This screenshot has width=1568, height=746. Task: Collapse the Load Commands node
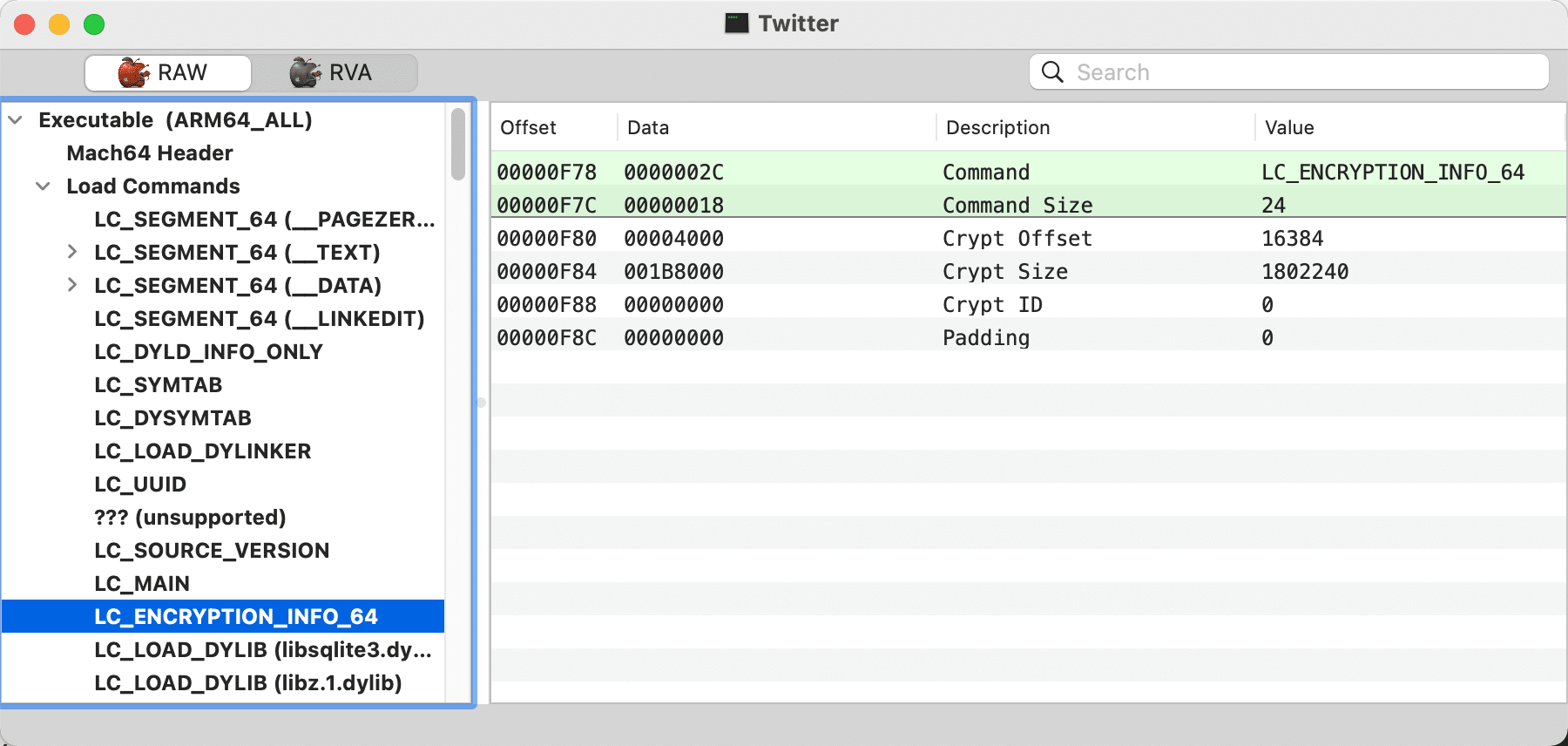[x=43, y=186]
